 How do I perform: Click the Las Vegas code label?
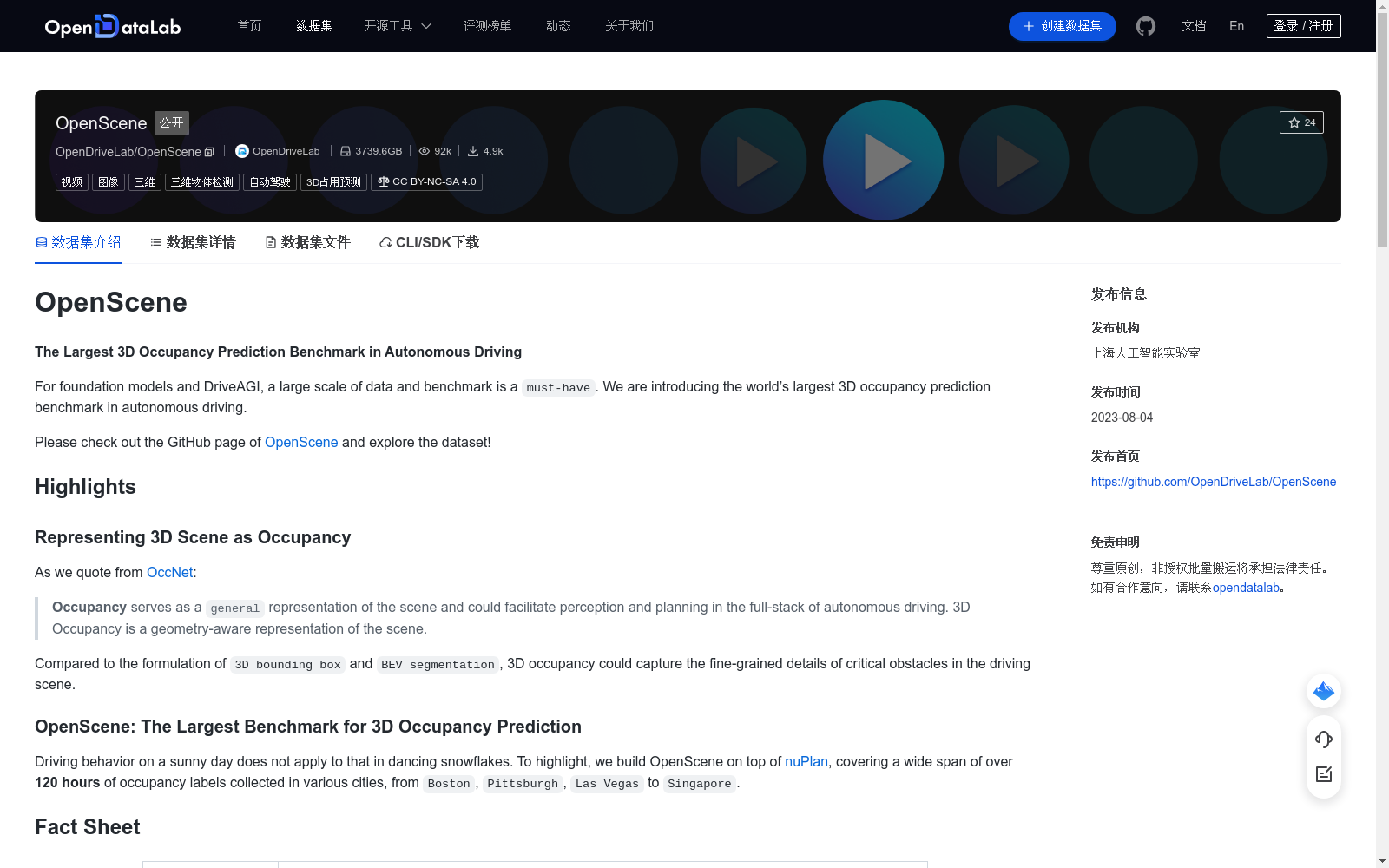pyautogui.click(x=607, y=784)
